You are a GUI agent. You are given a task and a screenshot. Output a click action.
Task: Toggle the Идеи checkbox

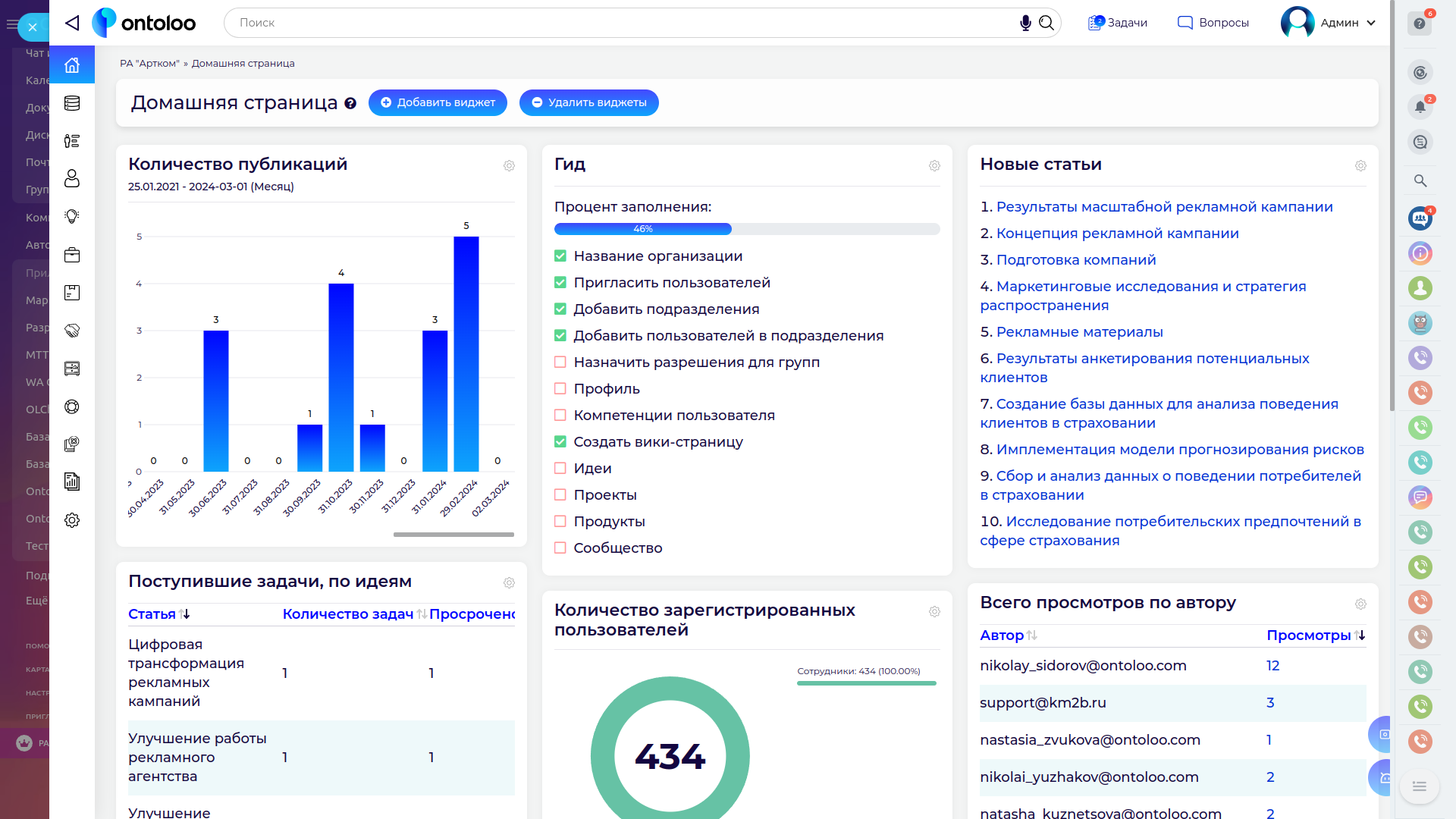click(x=560, y=469)
